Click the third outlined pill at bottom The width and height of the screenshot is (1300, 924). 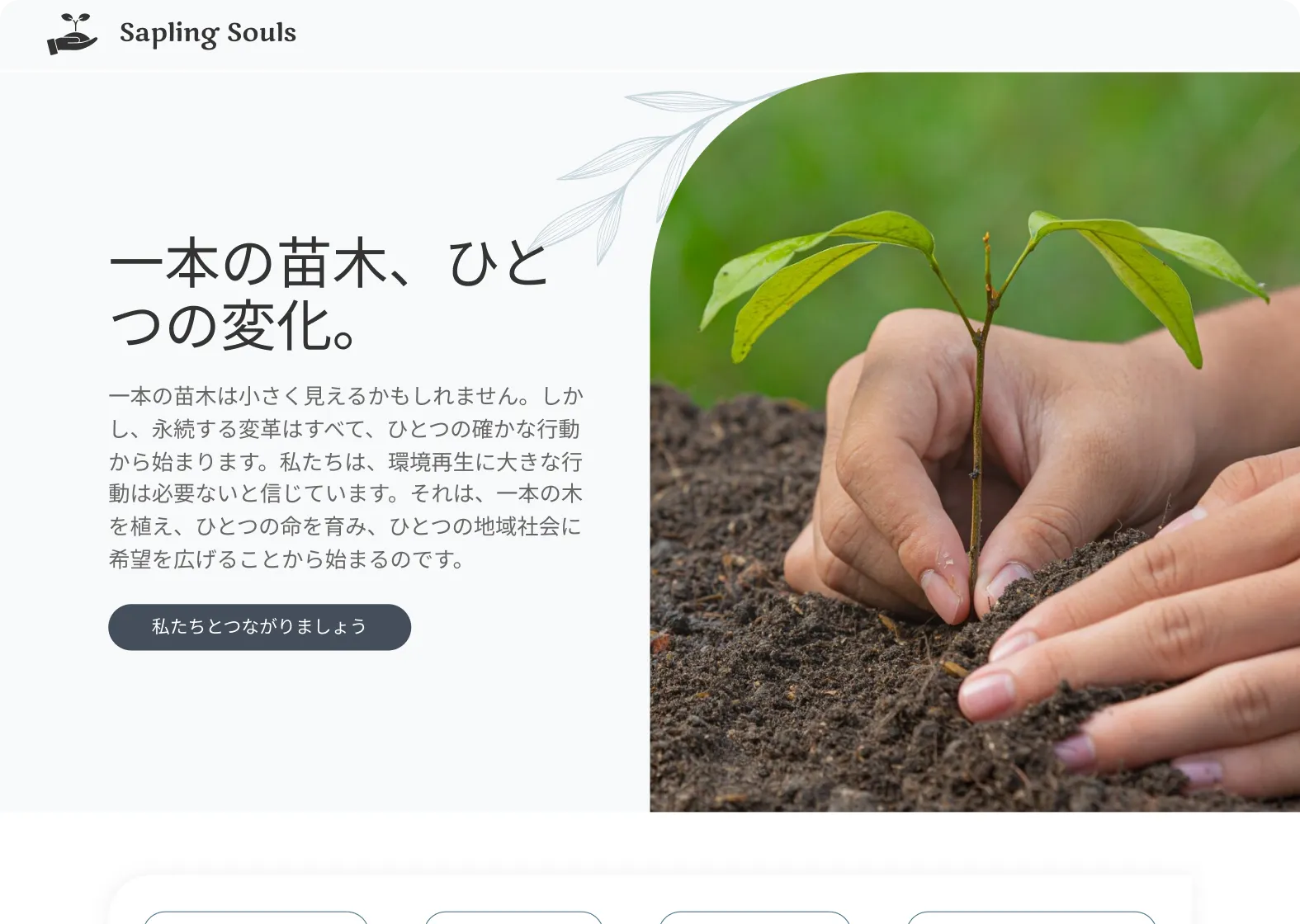(754, 917)
